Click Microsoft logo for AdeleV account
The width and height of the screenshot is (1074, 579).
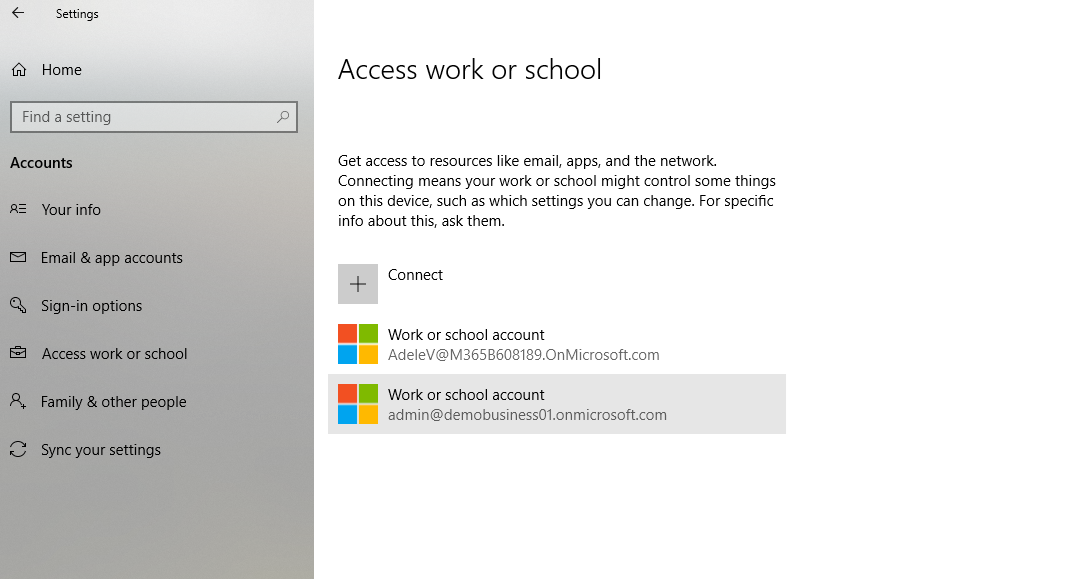pos(358,344)
